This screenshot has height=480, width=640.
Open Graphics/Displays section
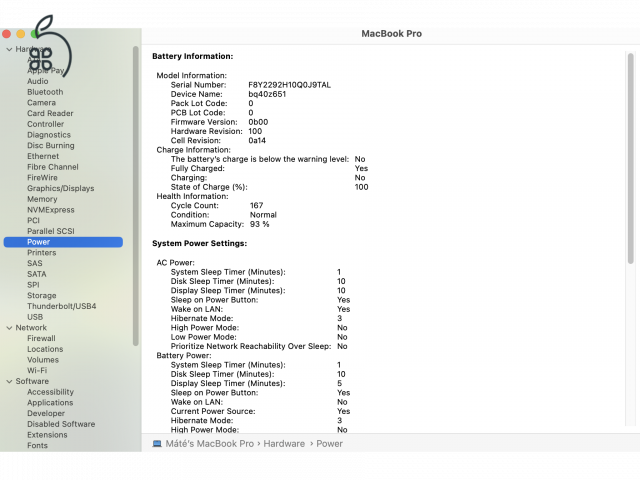pos(60,188)
